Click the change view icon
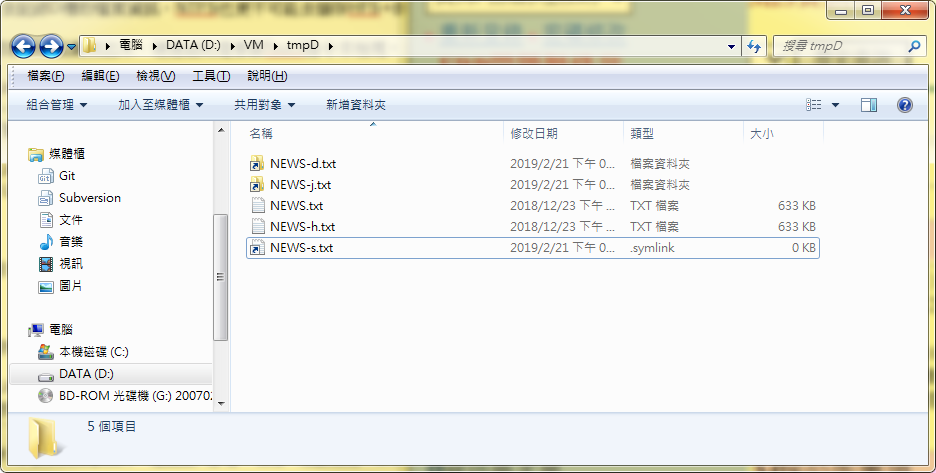 (813, 105)
